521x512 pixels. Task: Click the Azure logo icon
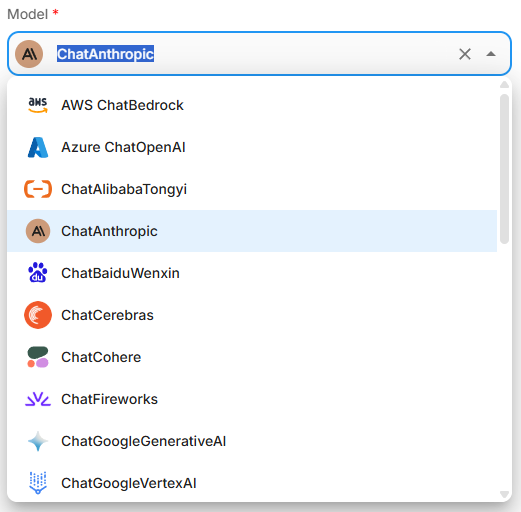pos(38,147)
